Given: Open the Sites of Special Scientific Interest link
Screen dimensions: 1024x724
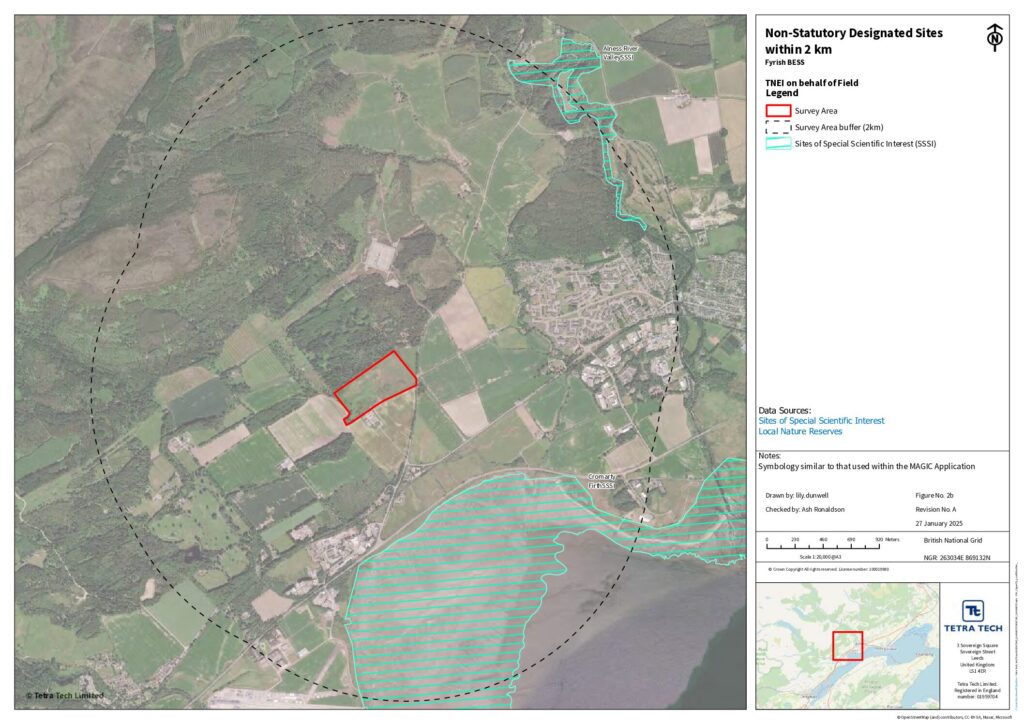Looking at the screenshot, I should coord(821,421).
